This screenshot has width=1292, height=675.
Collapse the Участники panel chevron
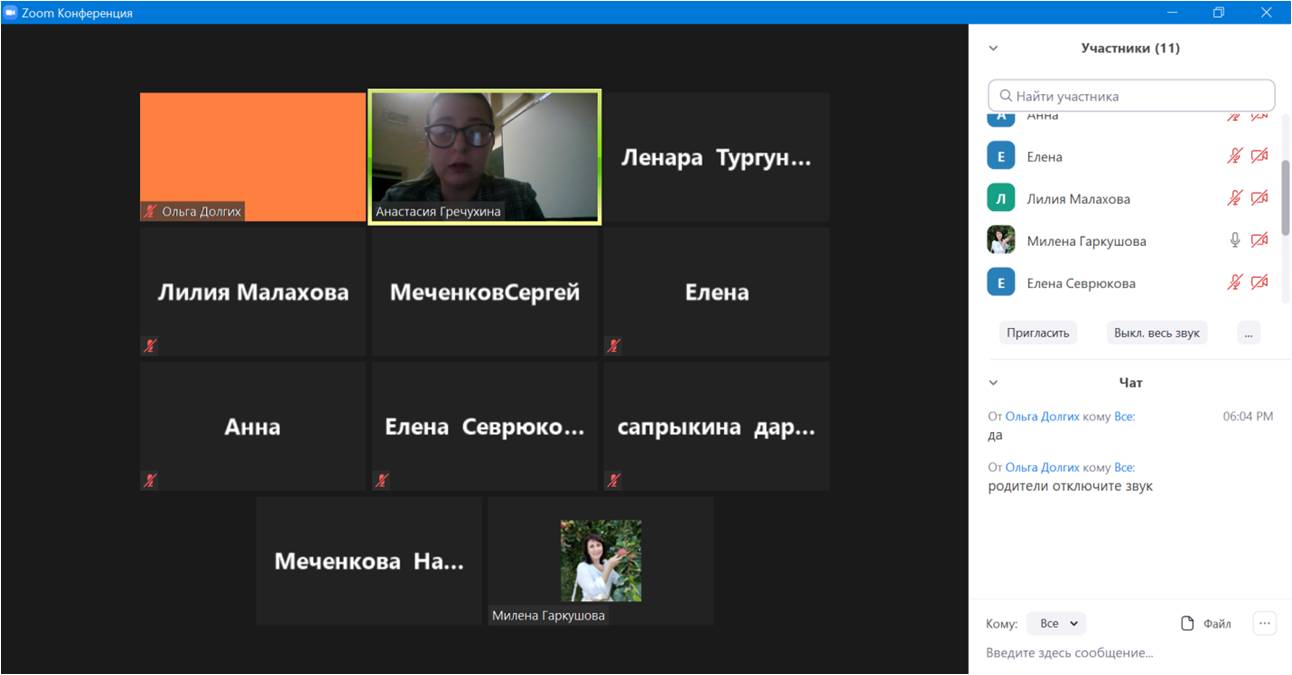point(993,48)
